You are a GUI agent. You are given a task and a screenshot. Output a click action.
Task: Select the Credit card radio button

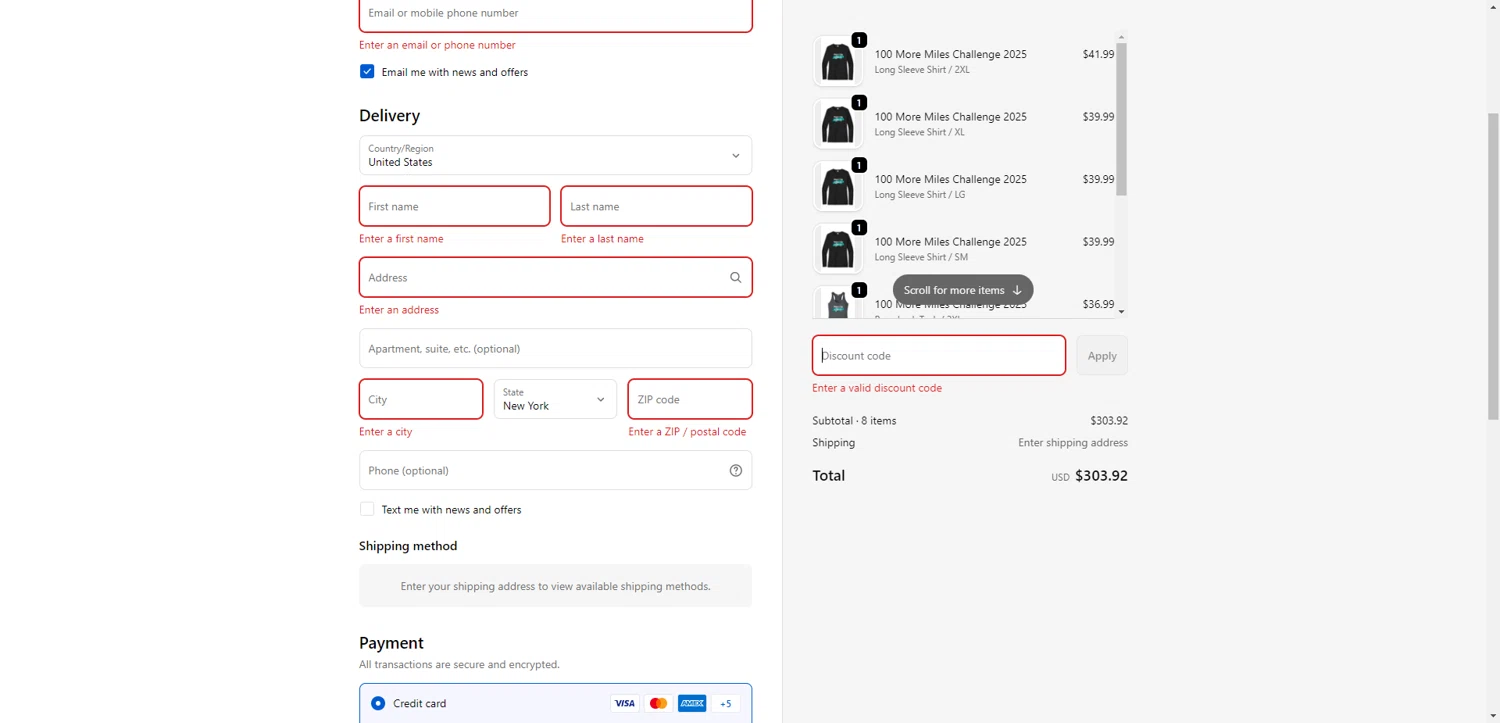click(378, 704)
